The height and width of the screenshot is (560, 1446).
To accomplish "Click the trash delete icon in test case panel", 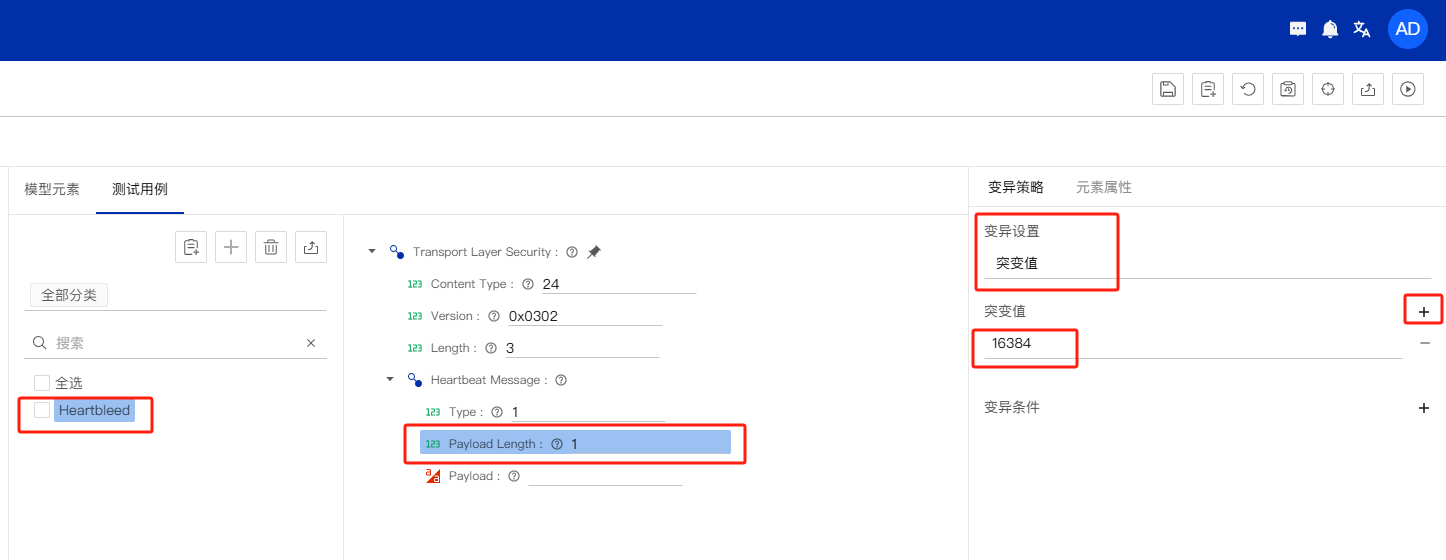I will (271, 247).
